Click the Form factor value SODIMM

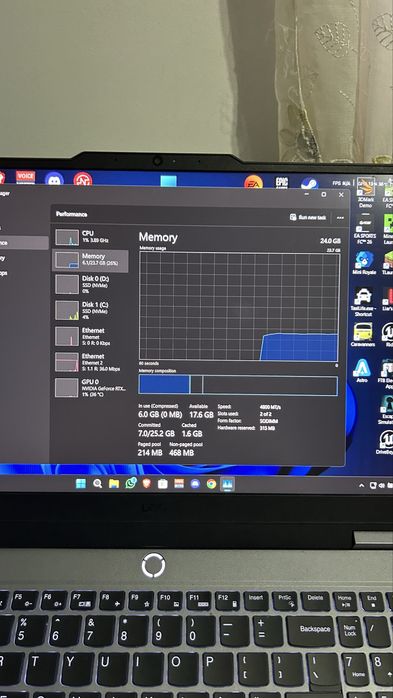pyautogui.click(x=268, y=421)
